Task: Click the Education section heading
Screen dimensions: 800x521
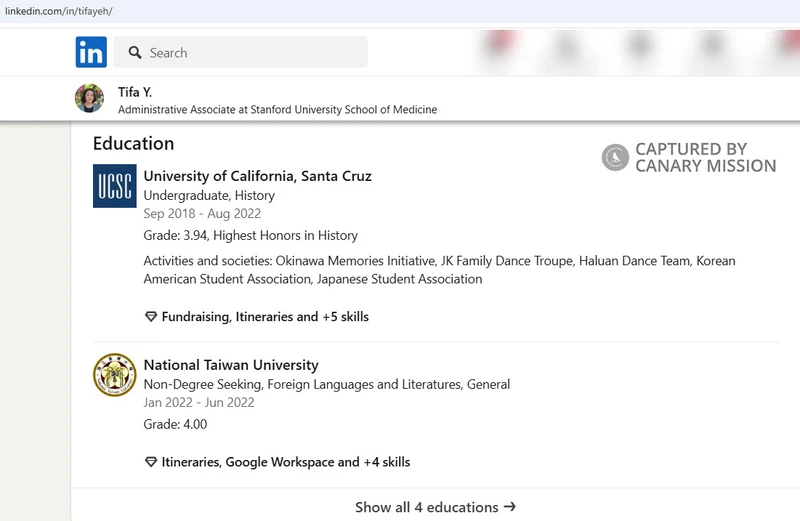Action: pos(133,143)
